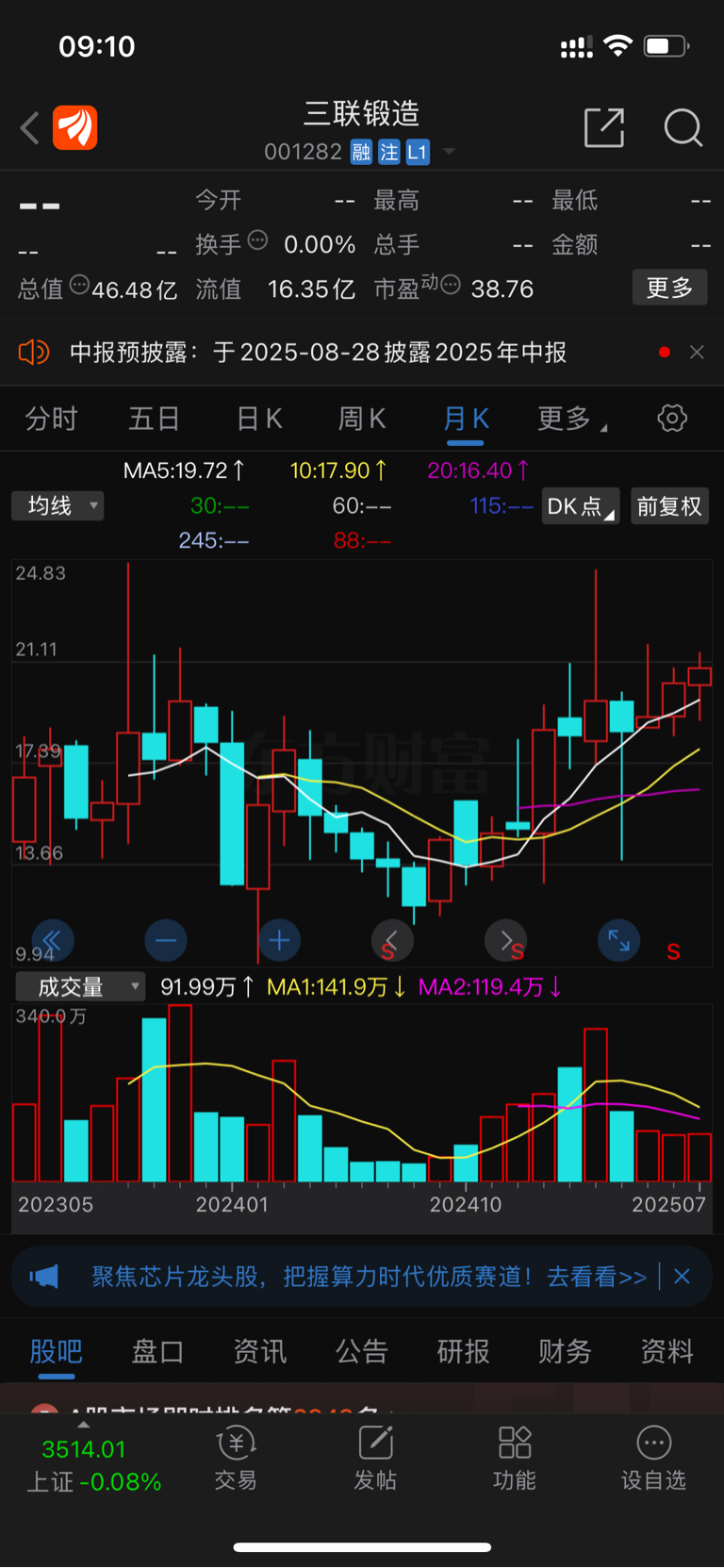The width and height of the screenshot is (724, 1568).
Task: Tap the 202401 date axis label
Action: 232,1204
